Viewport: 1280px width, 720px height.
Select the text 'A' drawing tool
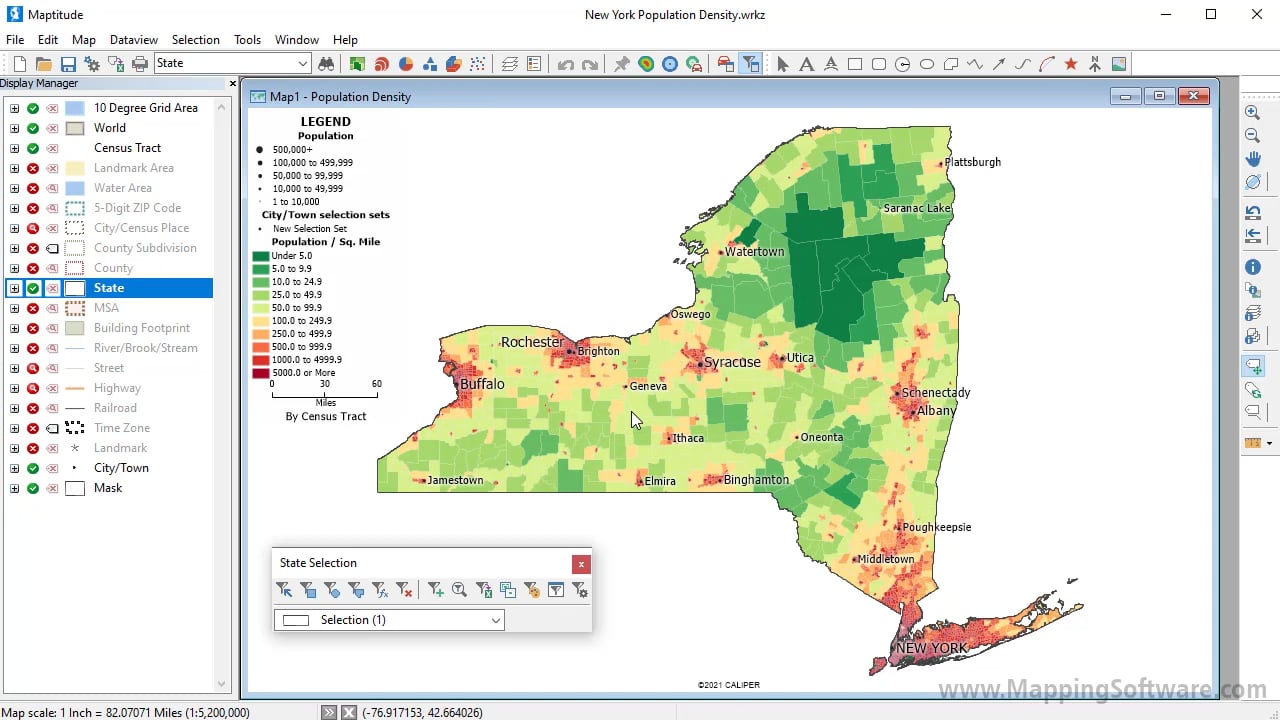point(807,64)
